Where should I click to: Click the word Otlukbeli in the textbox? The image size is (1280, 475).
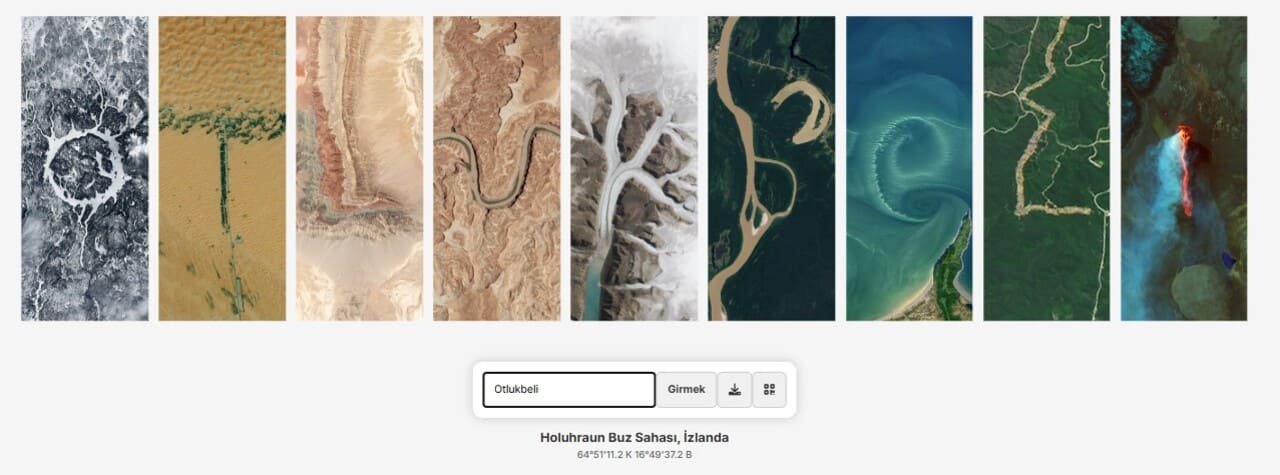(517, 390)
